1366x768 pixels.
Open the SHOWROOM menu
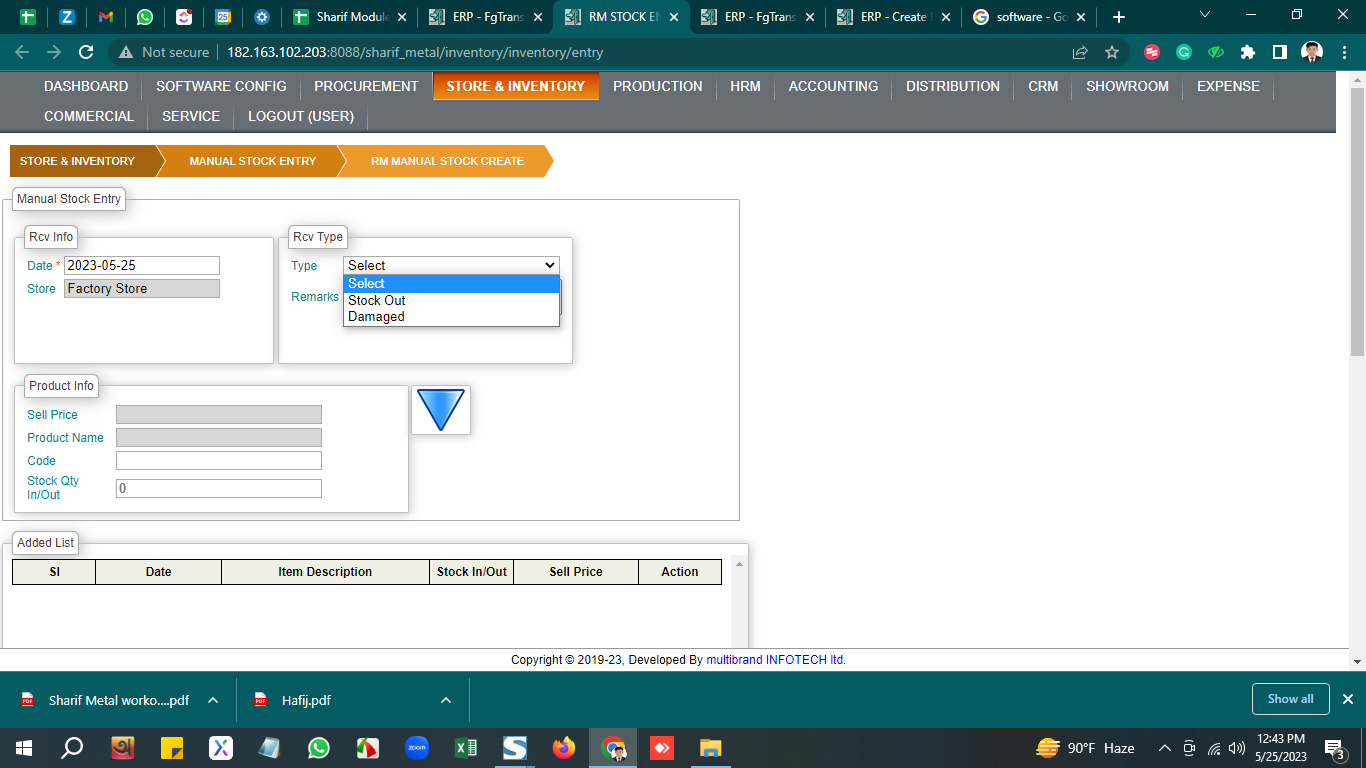[1127, 86]
